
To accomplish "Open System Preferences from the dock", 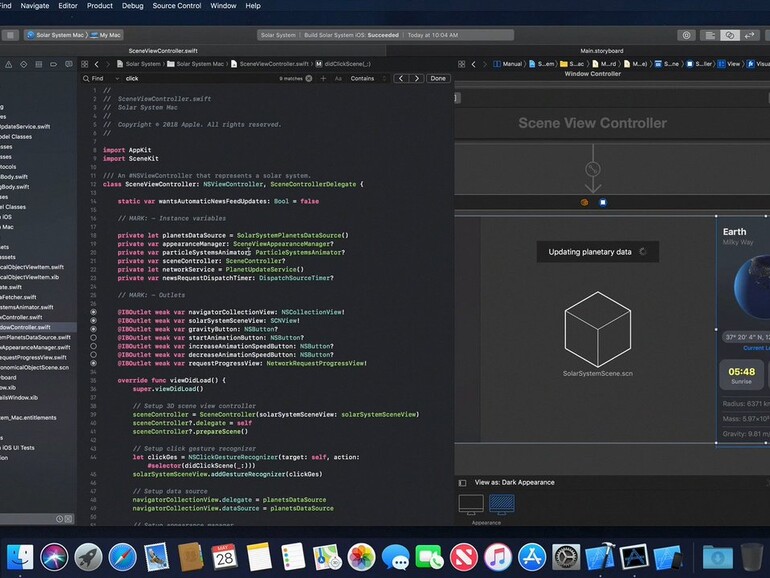I will (x=566, y=557).
